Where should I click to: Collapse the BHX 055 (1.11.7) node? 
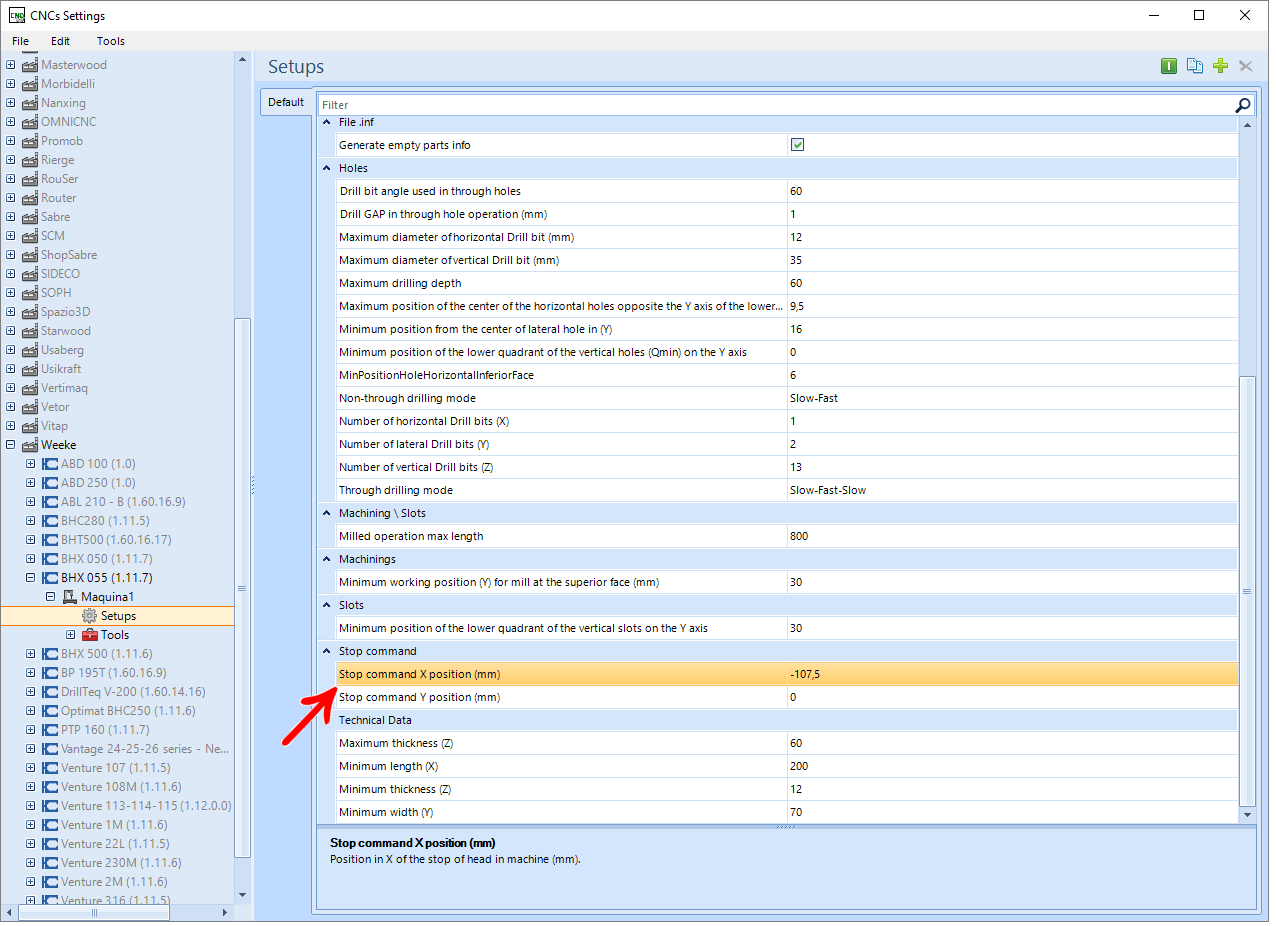30,578
